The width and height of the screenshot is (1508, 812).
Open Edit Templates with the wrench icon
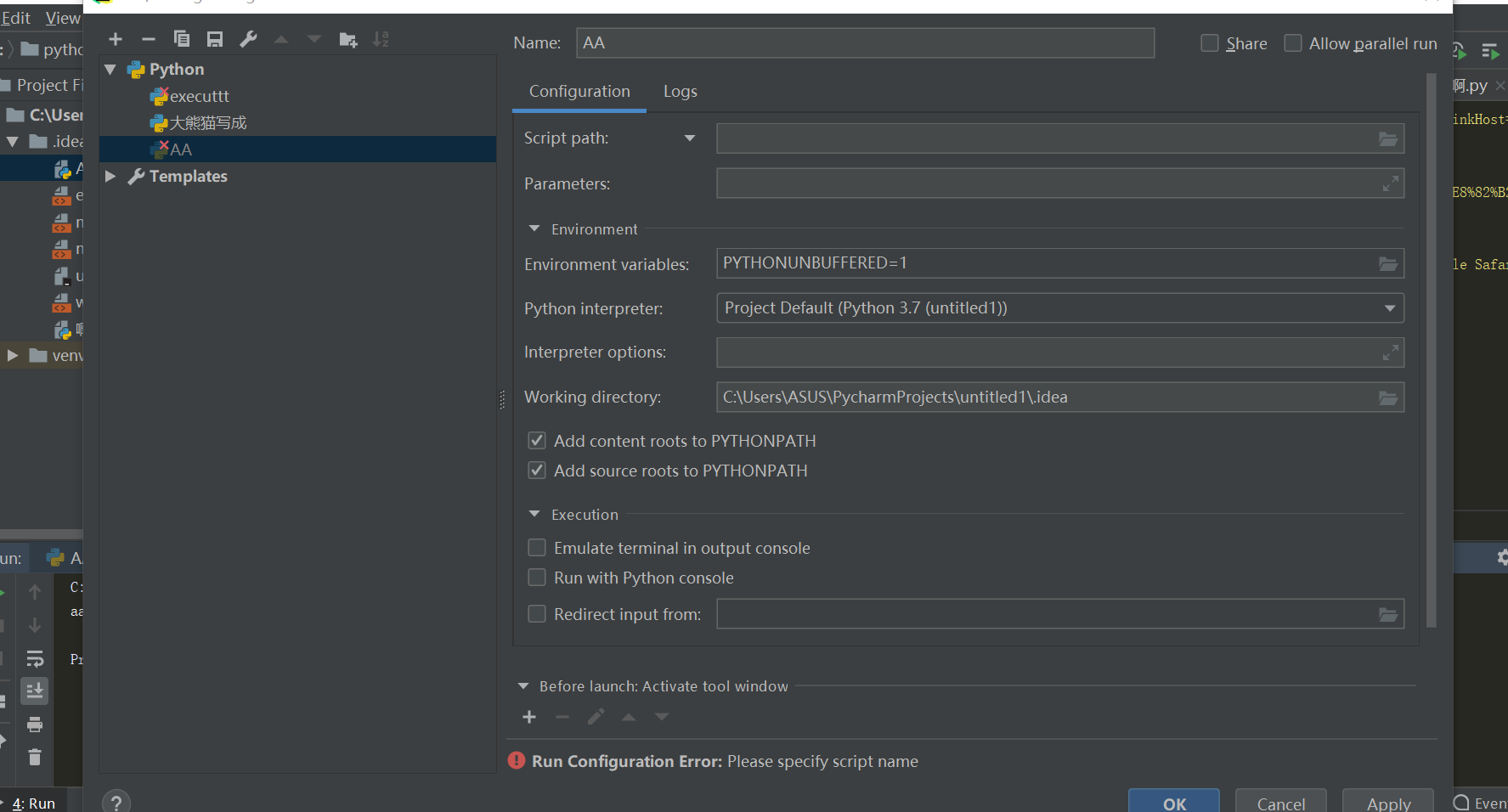click(x=248, y=38)
